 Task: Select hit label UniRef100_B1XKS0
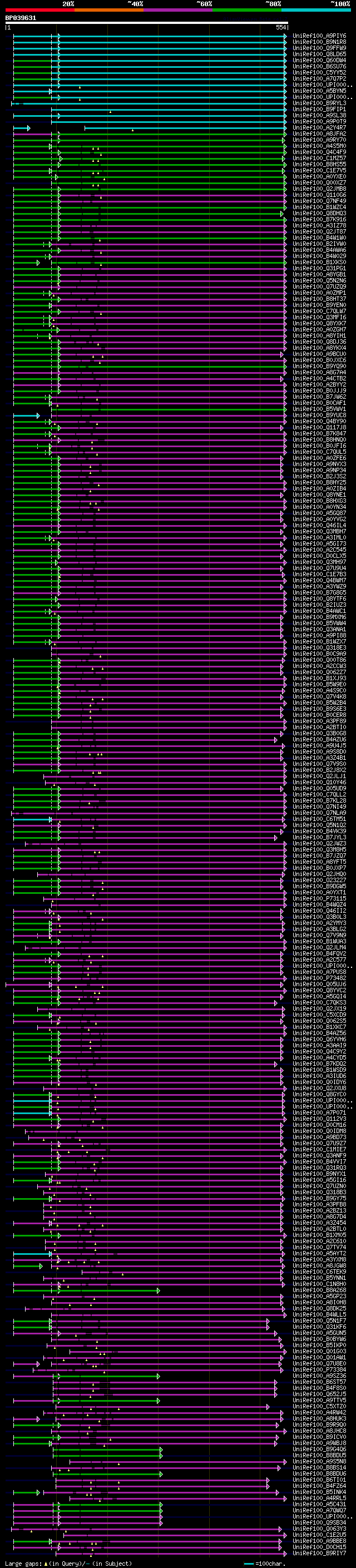(319, 263)
